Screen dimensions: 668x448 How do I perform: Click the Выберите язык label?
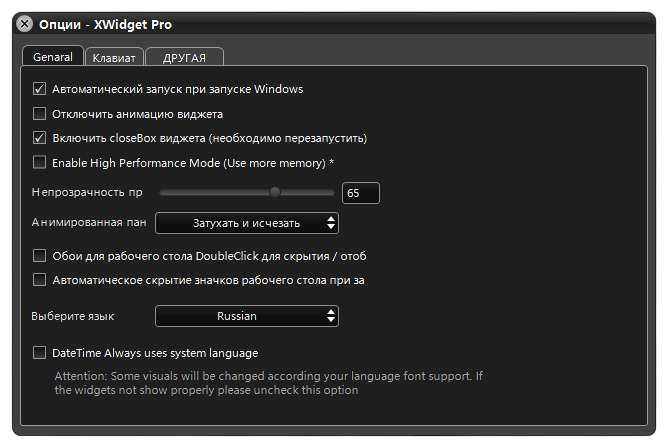point(72,316)
